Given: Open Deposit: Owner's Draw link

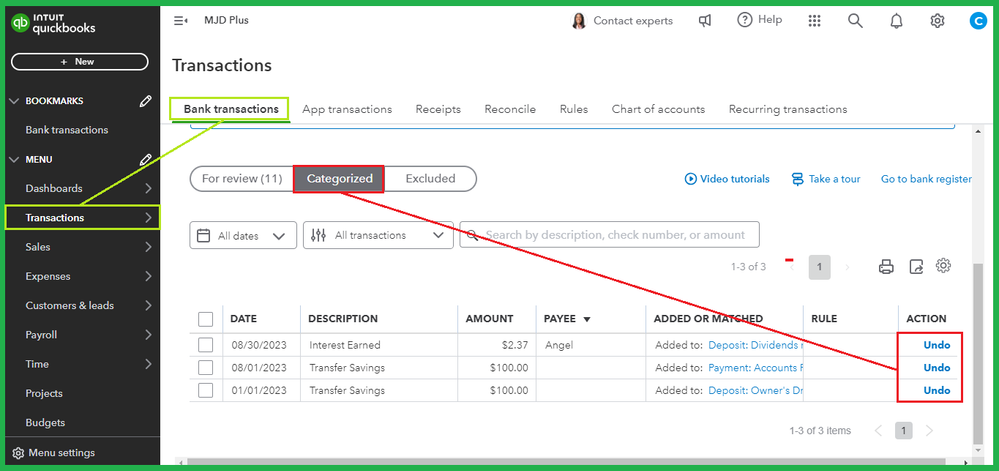Looking at the screenshot, I should [x=756, y=391].
